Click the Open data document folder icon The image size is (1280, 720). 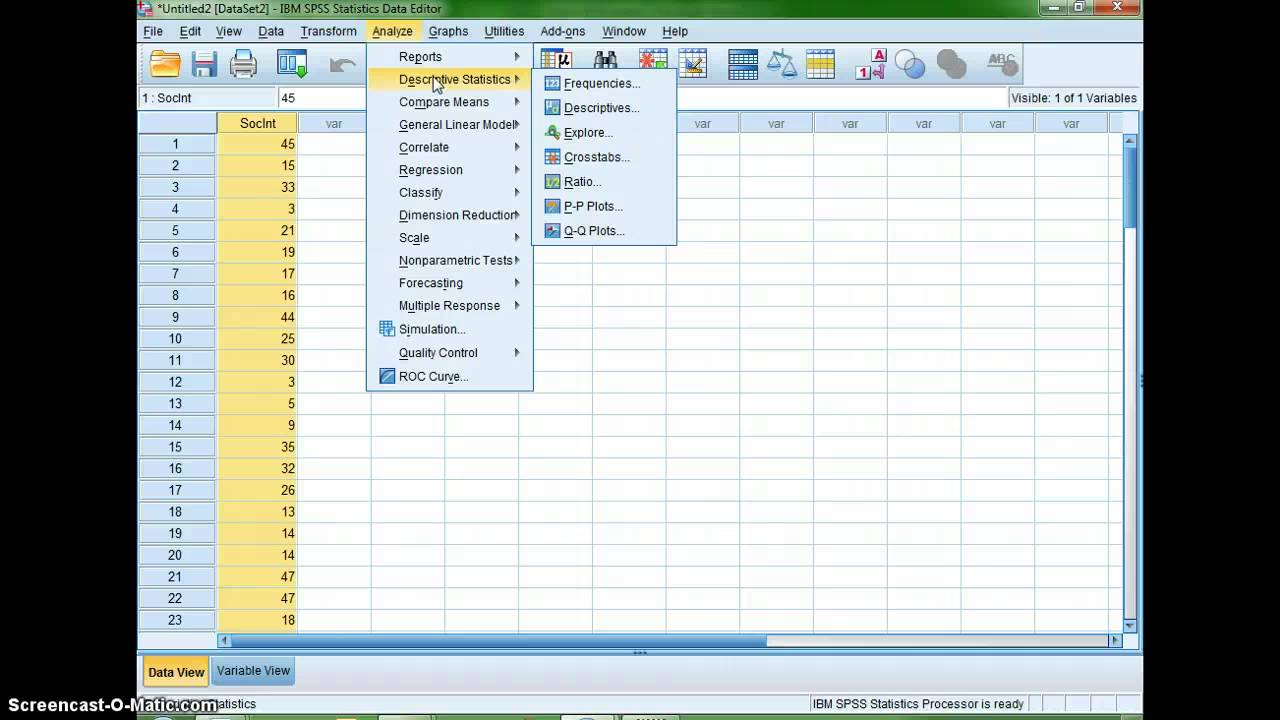165,65
